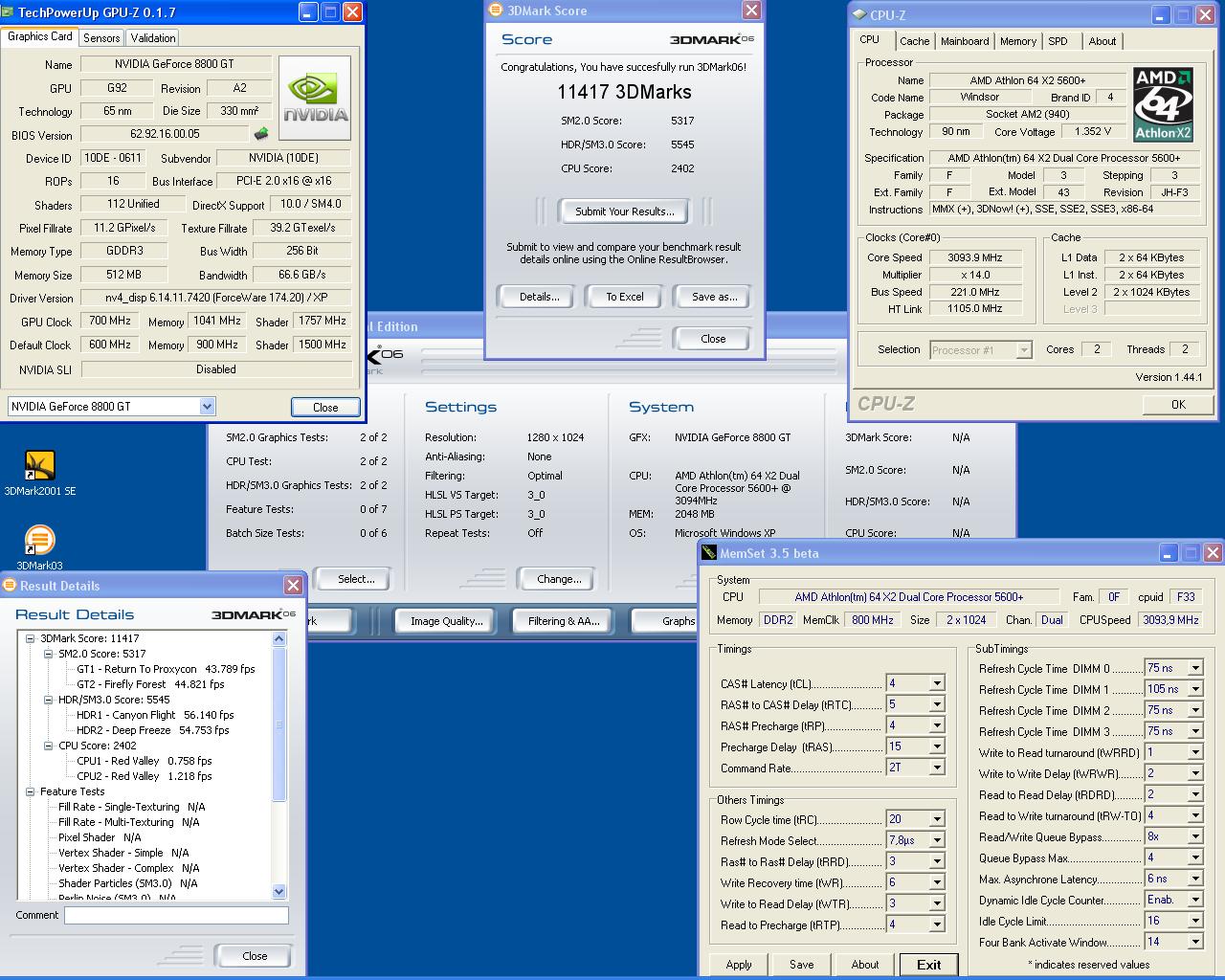Screen dimensions: 1225x980
Task: Open Image Quality options in 3DMark06
Action: click(x=446, y=621)
